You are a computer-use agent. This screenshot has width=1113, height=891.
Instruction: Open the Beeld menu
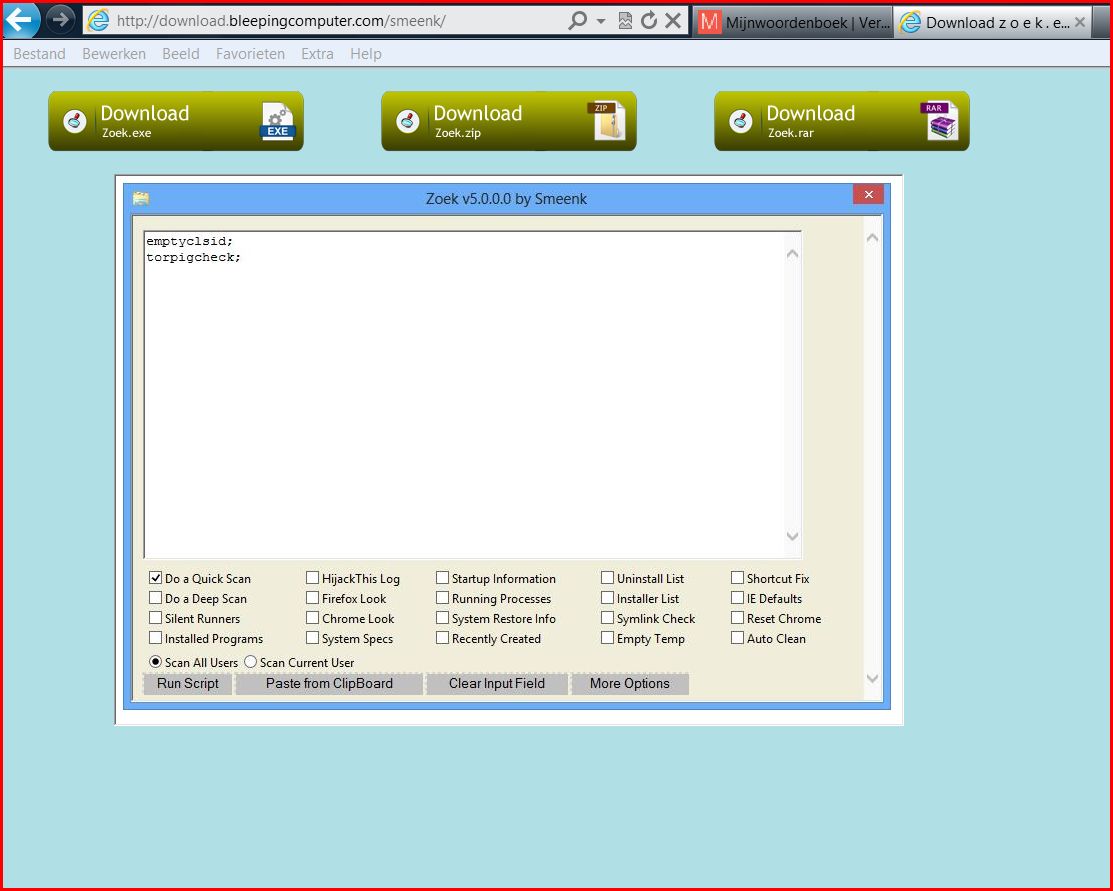(x=180, y=54)
